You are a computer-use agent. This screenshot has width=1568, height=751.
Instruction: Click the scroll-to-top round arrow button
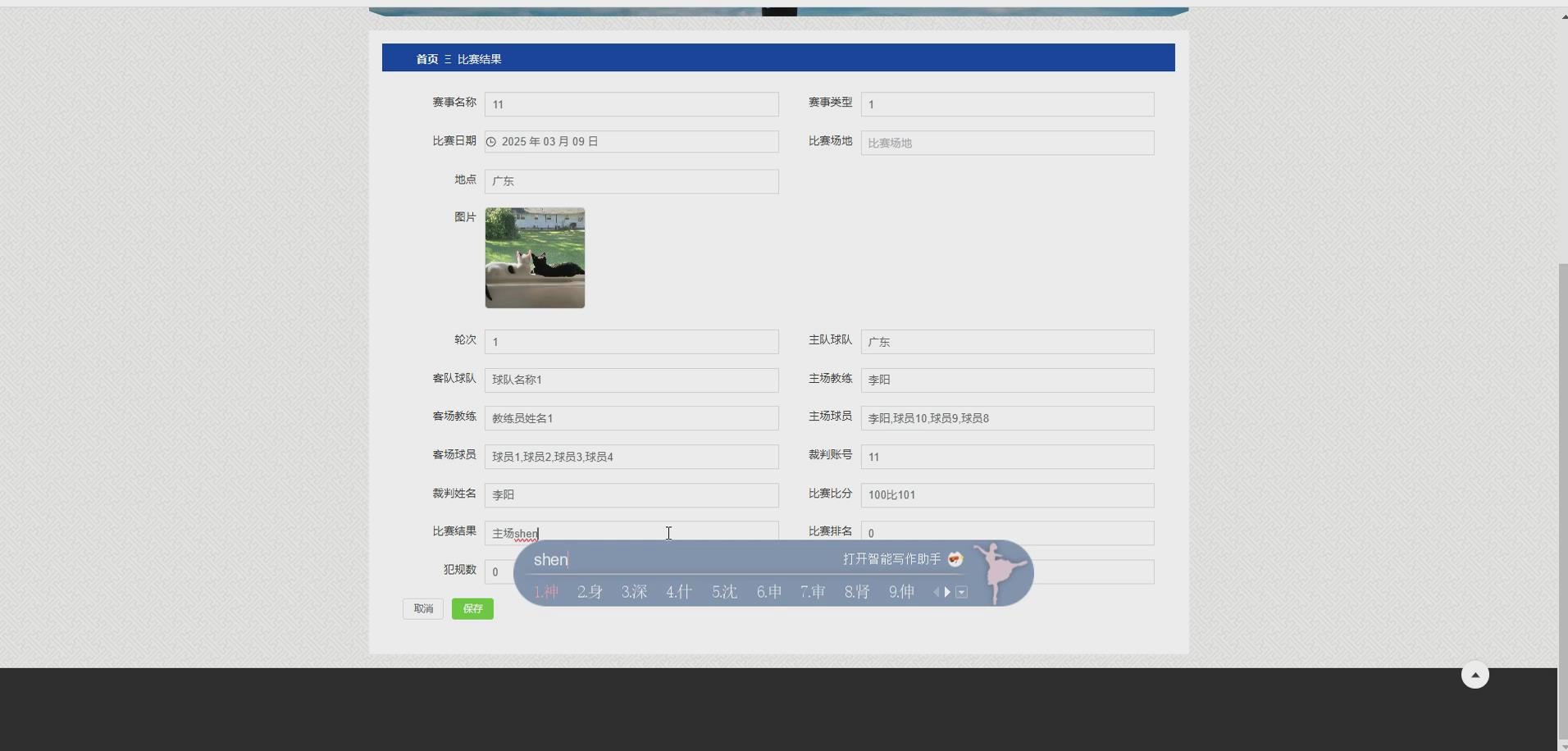click(1475, 675)
